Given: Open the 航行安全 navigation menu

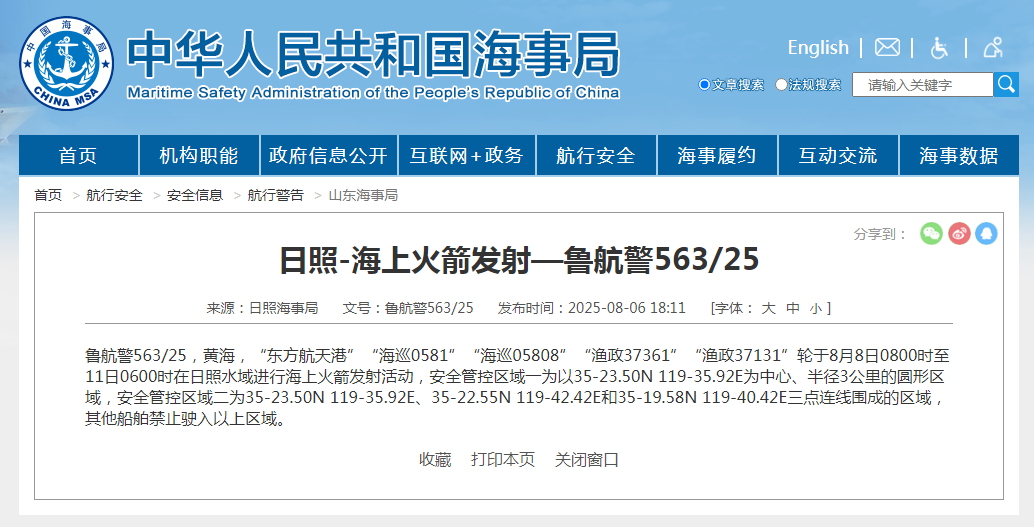Looking at the screenshot, I should point(596,156).
